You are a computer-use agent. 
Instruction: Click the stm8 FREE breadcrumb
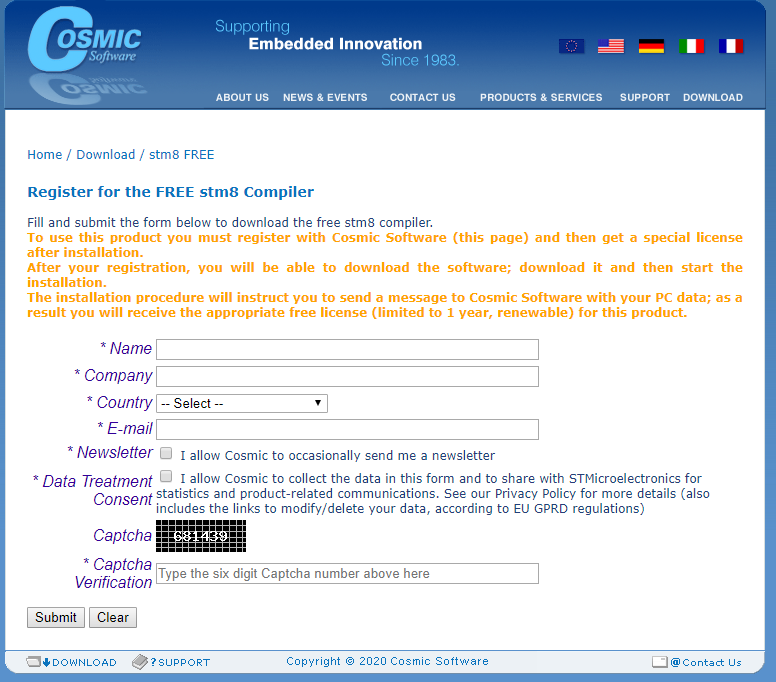click(x=182, y=154)
